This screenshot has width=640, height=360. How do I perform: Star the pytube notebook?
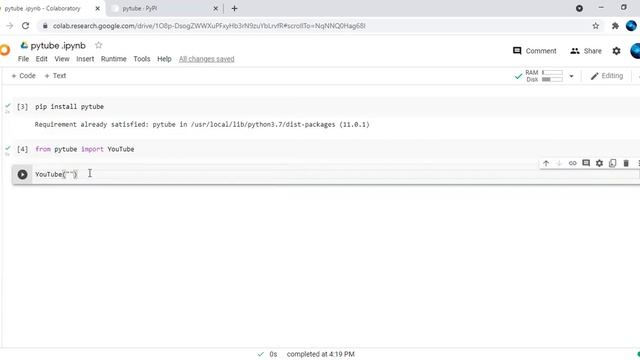98,45
